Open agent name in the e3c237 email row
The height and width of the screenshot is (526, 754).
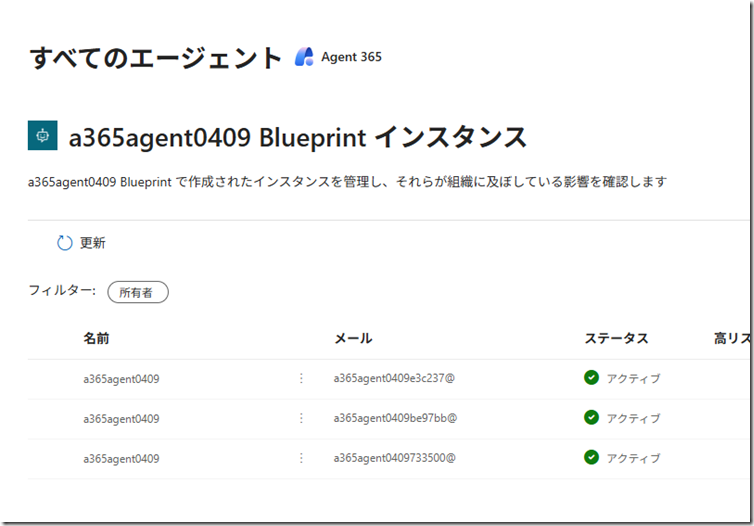coord(121,379)
